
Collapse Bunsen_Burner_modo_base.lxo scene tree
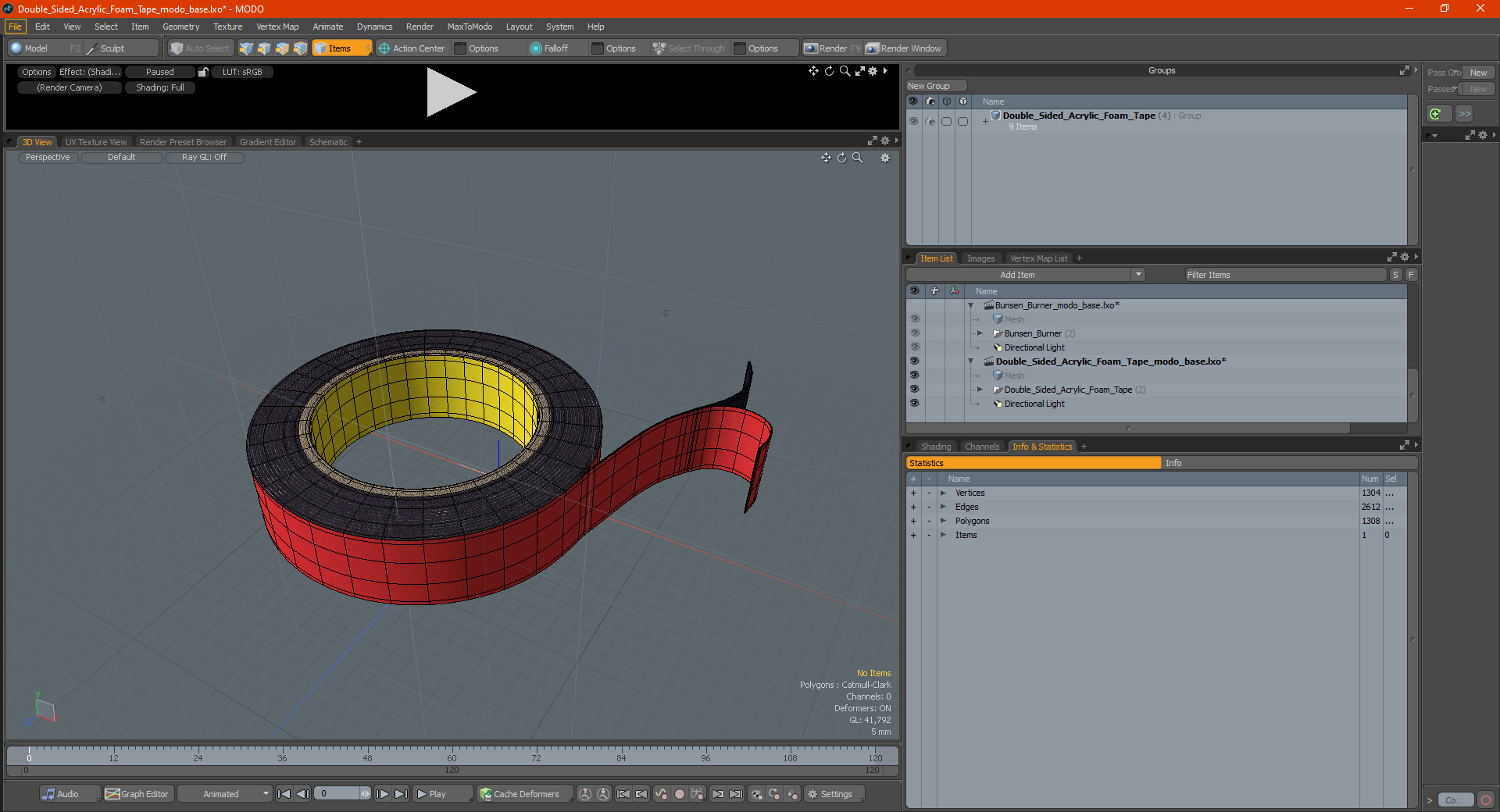tap(971, 305)
